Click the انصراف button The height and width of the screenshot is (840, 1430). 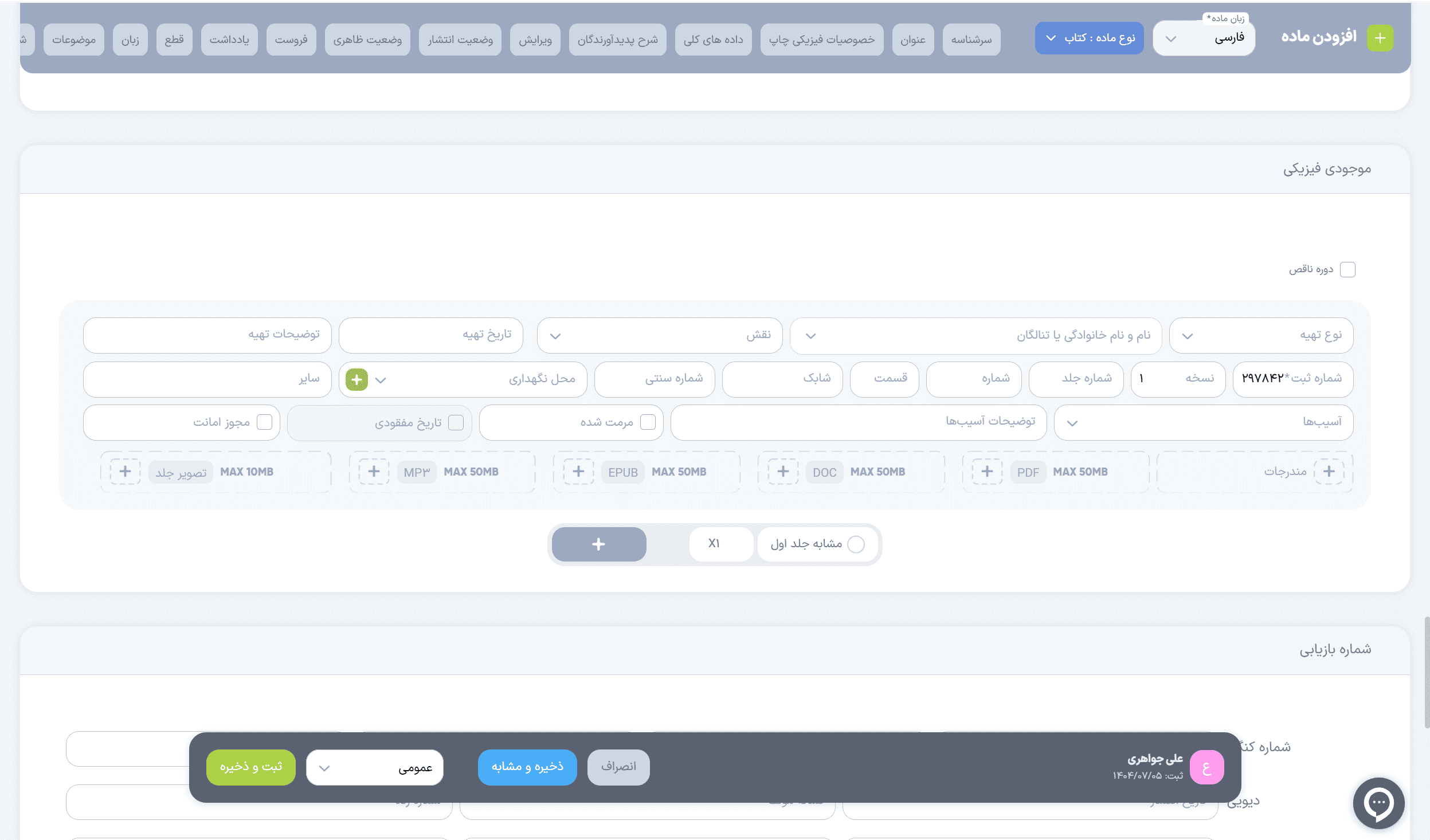pyautogui.click(x=618, y=767)
